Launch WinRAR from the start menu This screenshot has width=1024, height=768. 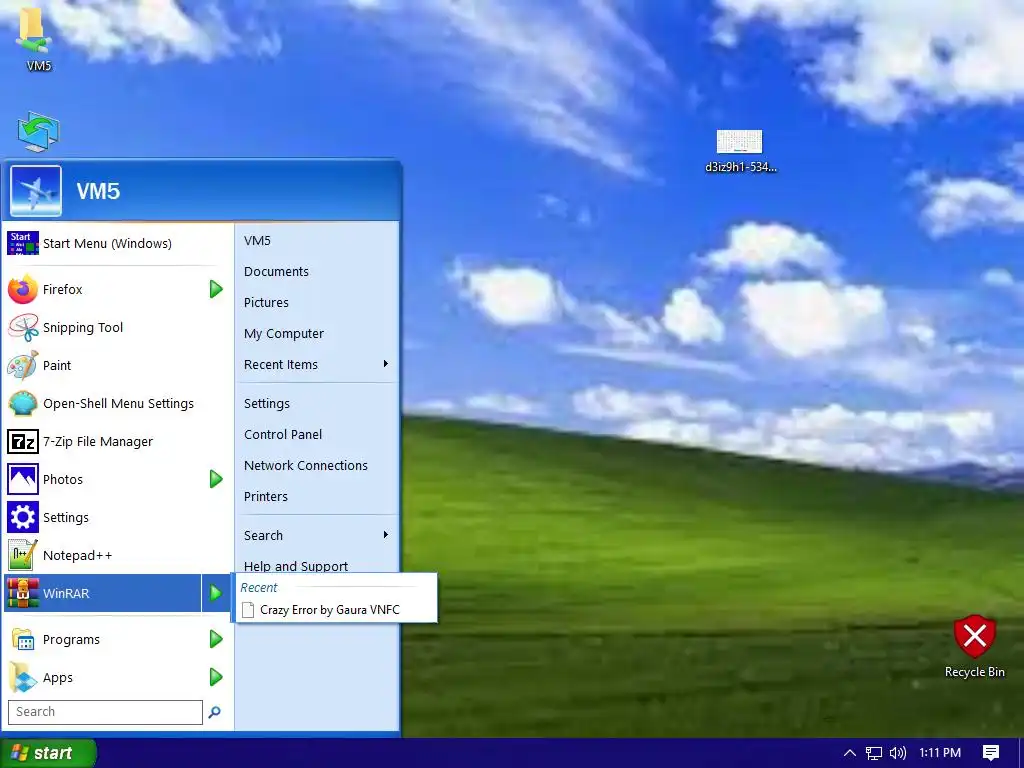coord(103,594)
